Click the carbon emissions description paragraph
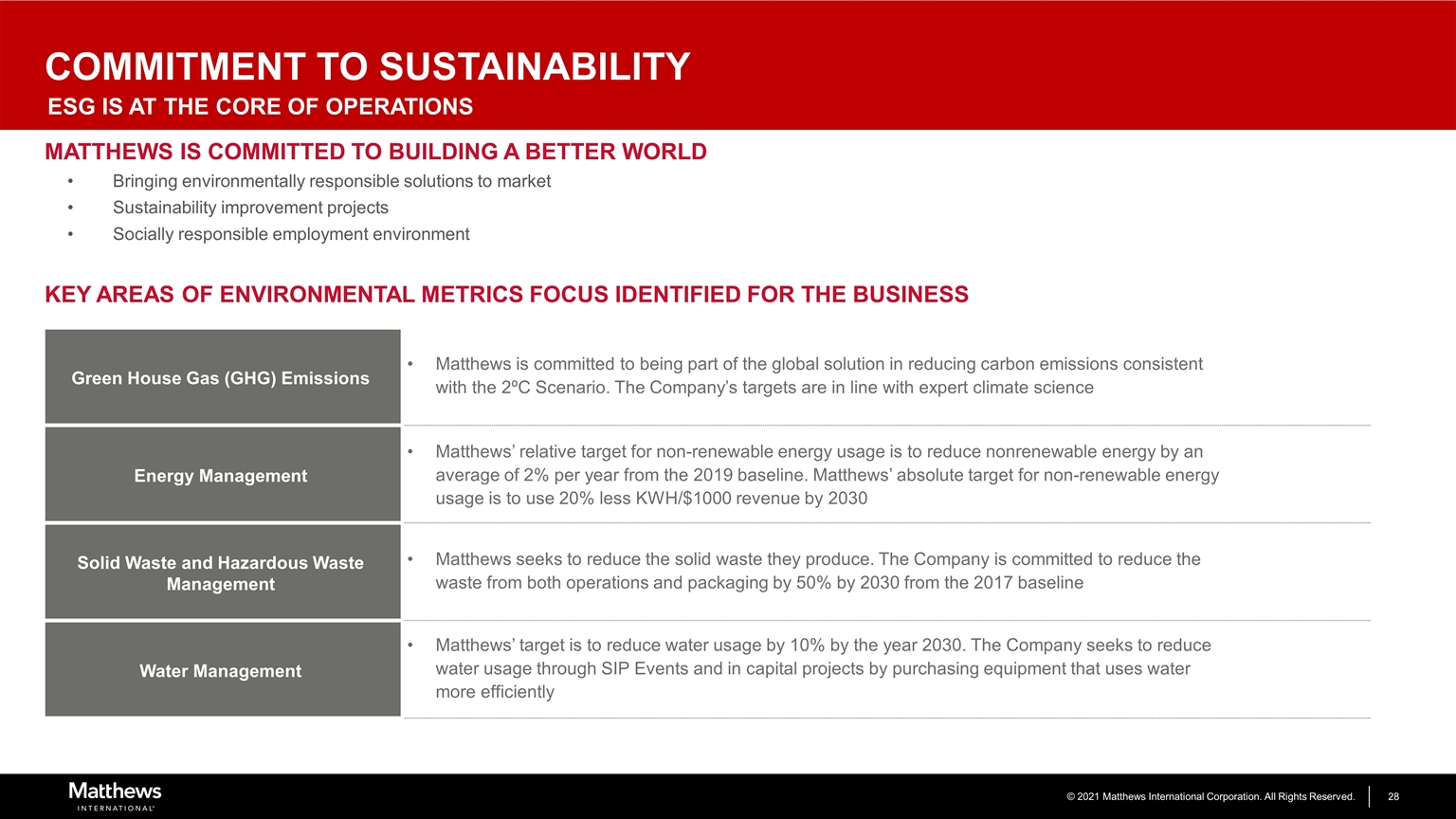 [818, 376]
